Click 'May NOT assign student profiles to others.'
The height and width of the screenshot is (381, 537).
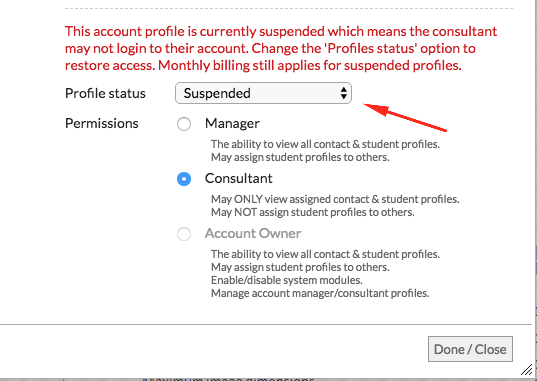tap(313, 212)
